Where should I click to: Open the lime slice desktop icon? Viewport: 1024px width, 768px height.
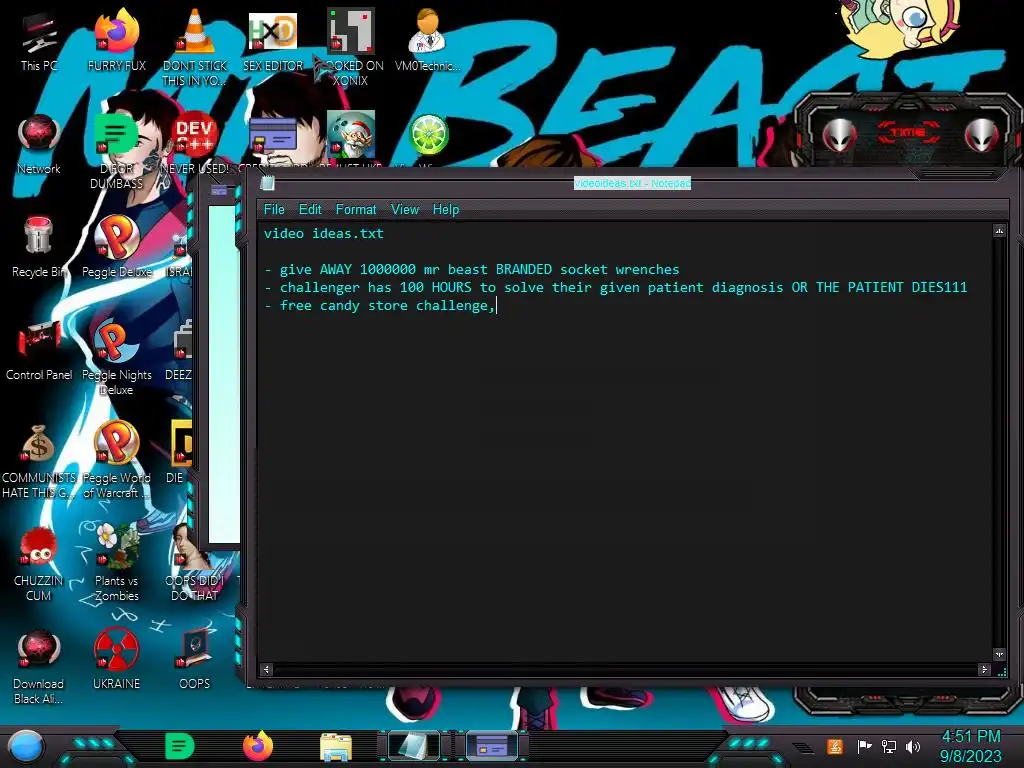pyautogui.click(x=428, y=135)
